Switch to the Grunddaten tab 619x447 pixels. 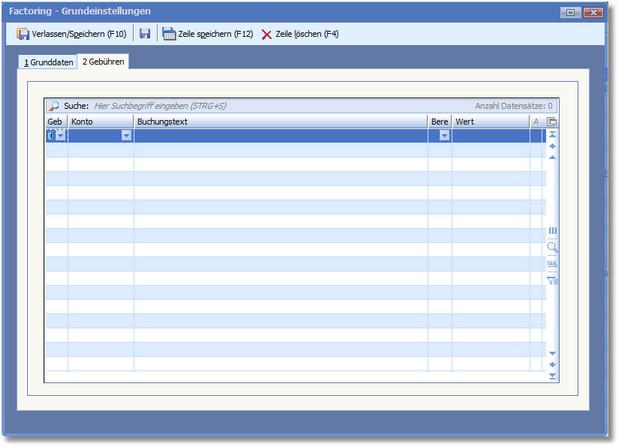click(x=49, y=62)
